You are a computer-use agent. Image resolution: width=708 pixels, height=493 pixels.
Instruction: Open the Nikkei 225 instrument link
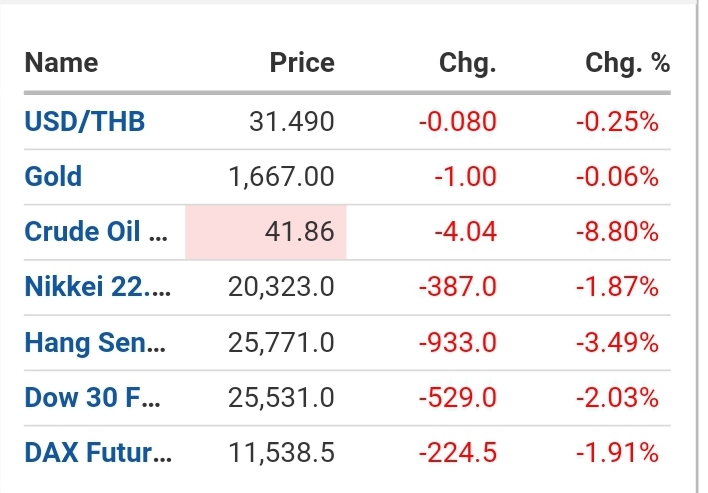[97, 287]
